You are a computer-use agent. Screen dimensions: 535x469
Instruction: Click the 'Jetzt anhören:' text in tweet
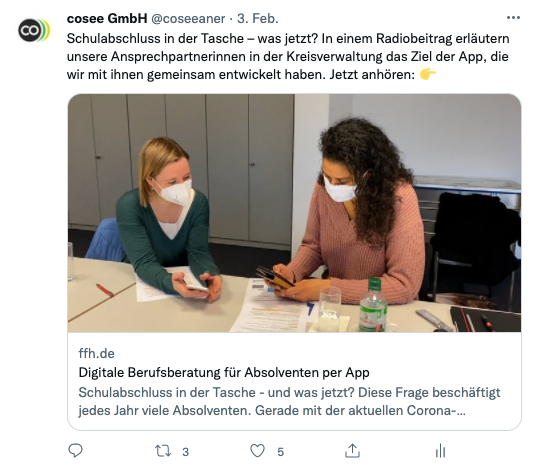click(372, 74)
